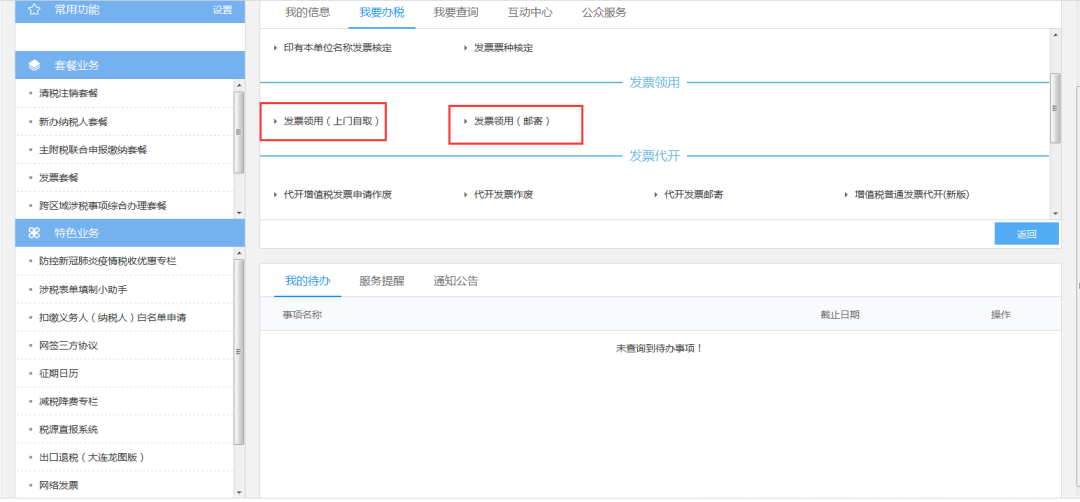This screenshot has width=1080, height=502.
Task: Open 网络发票 in 特色业务 list
Action: 59,485
